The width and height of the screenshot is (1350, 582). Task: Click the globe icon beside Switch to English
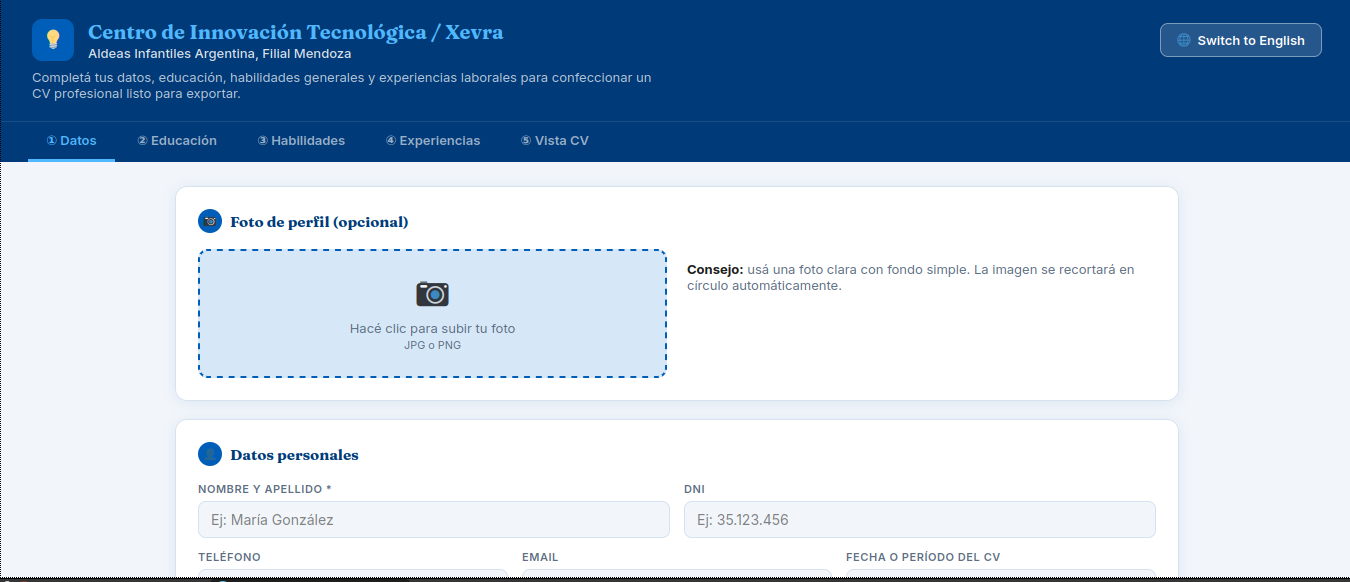pos(1184,41)
